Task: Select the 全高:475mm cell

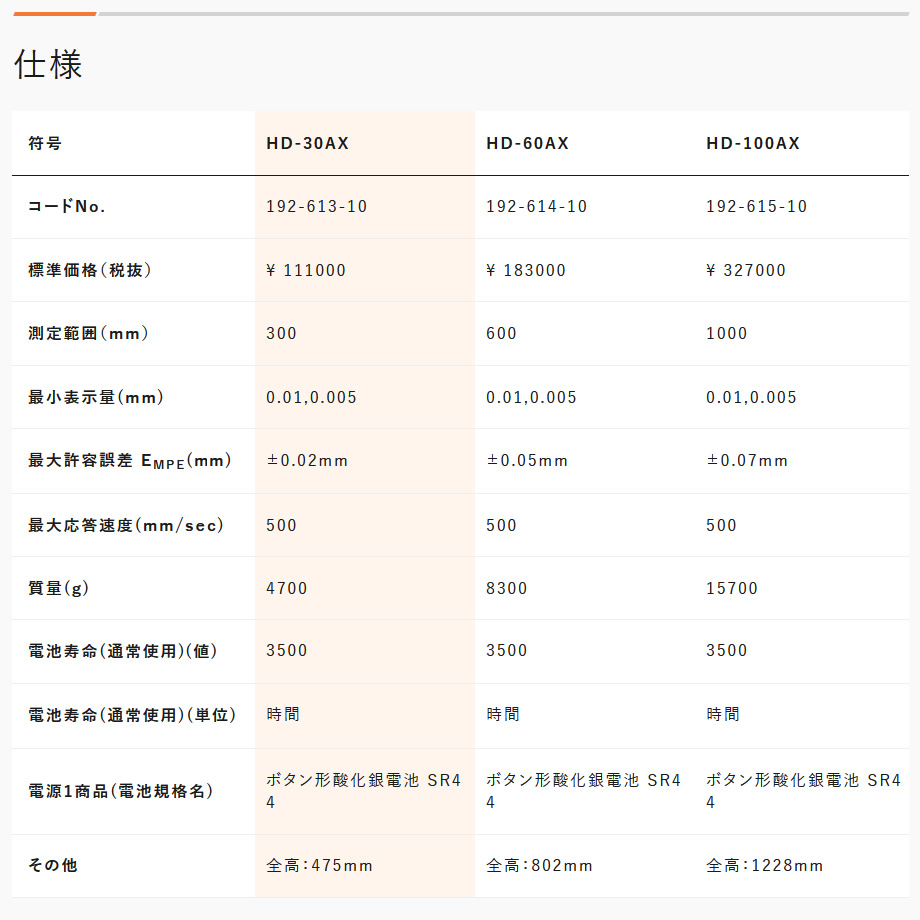Action: click(319, 866)
